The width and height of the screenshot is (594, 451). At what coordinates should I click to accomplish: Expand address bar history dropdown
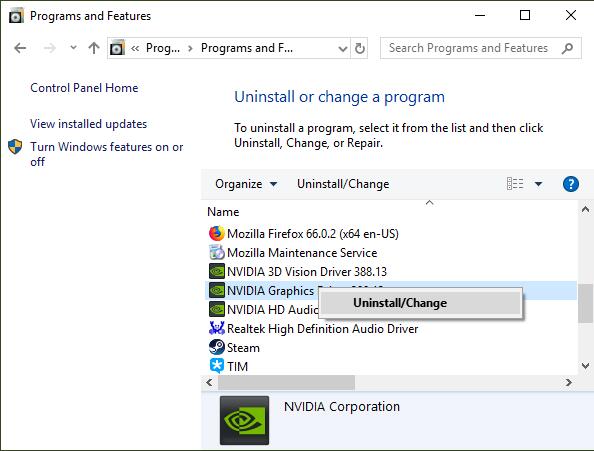point(343,48)
